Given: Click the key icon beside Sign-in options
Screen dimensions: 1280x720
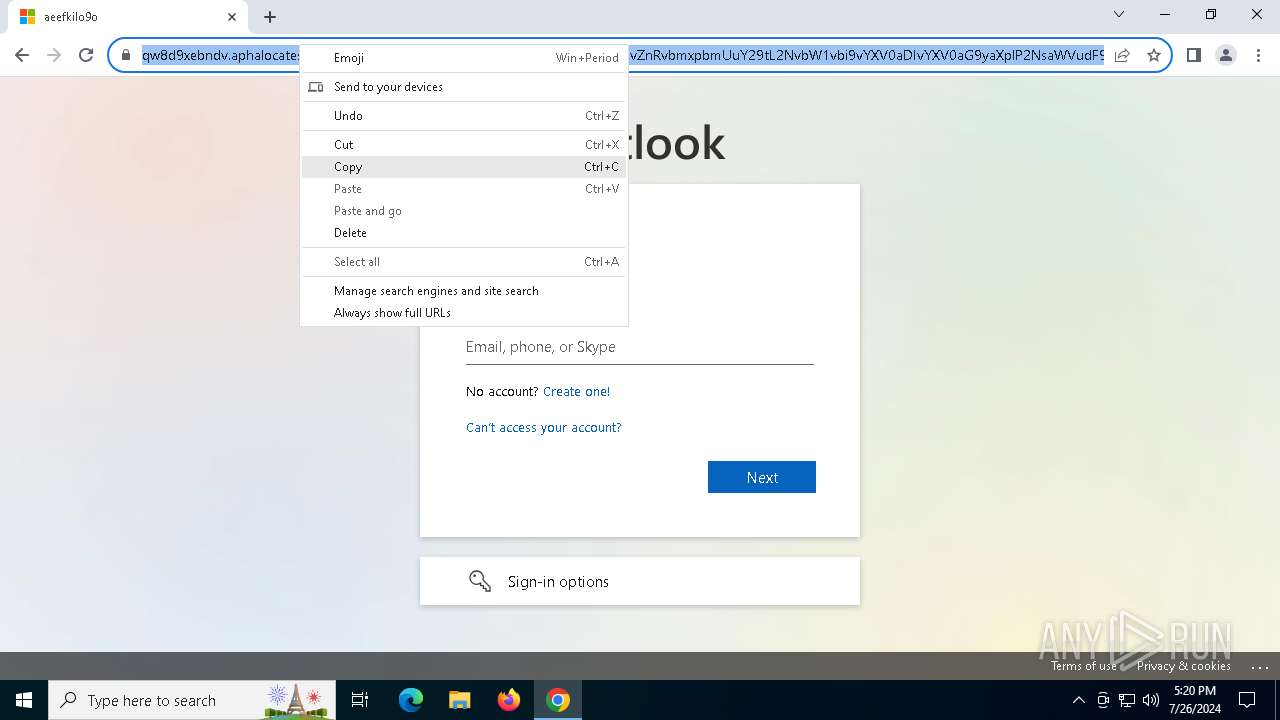Looking at the screenshot, I should click(480, 581).
